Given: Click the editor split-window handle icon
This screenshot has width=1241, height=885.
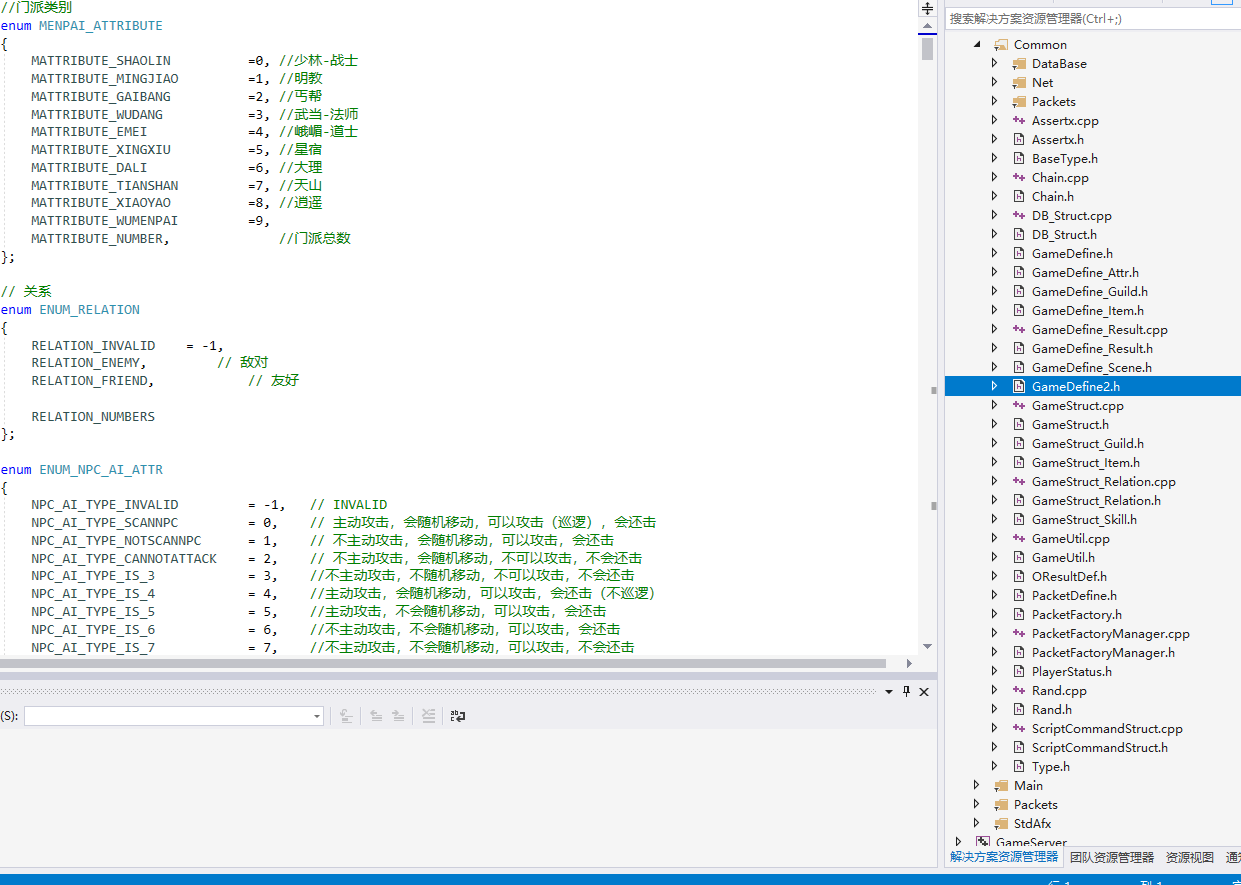Looking at the screenshot, I should pos(927,8).
